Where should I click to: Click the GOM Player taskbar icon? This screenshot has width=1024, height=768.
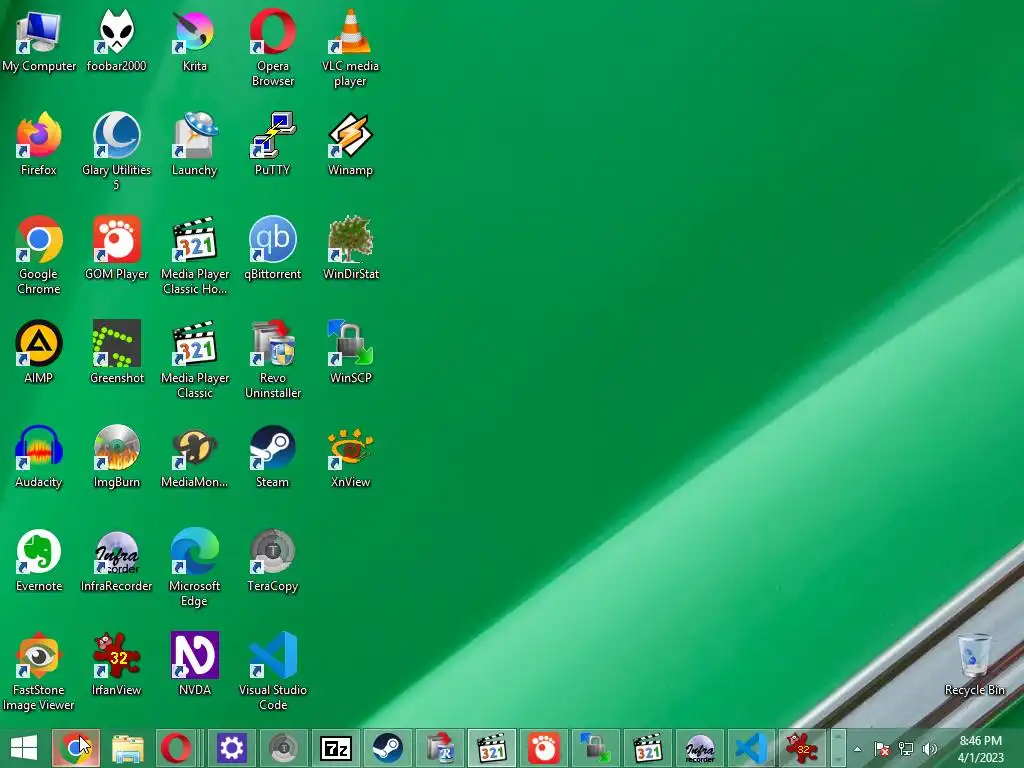click(x=544, y=748)
